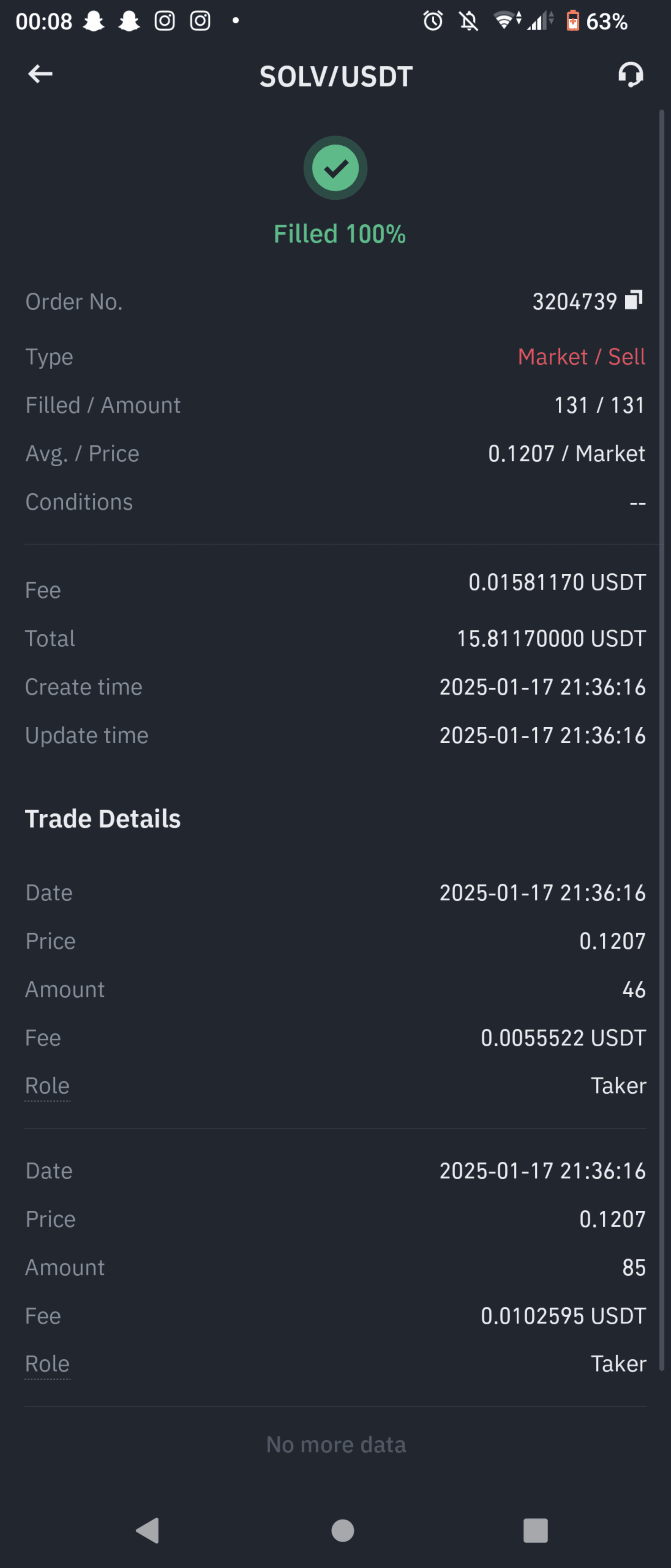Tap the second trade's underlined Role label
671x1568 pixels.
click(x=47, y=1364)
